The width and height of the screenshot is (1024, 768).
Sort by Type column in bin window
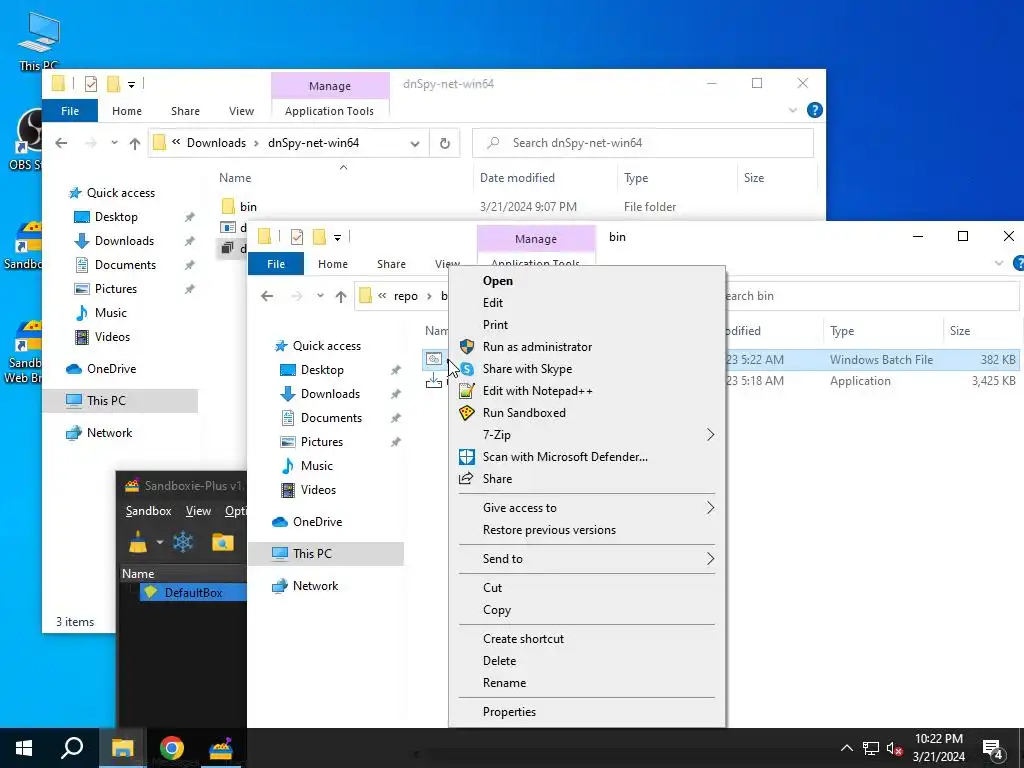(842, 331)
